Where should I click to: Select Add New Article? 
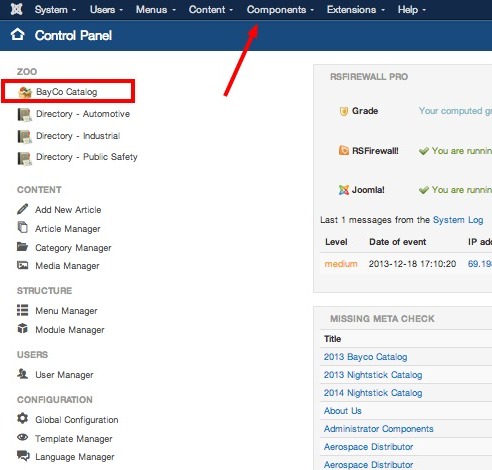click(68, 210)
